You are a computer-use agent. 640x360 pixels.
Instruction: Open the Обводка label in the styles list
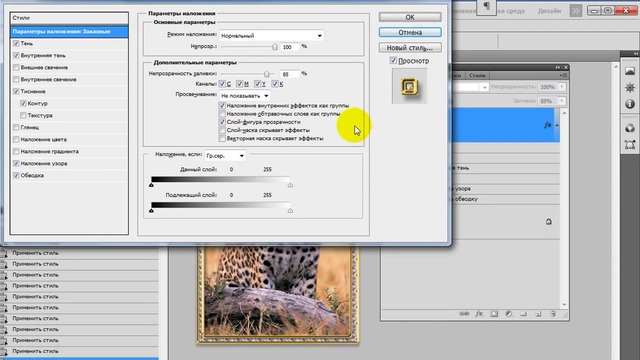[x=32, y=176]
